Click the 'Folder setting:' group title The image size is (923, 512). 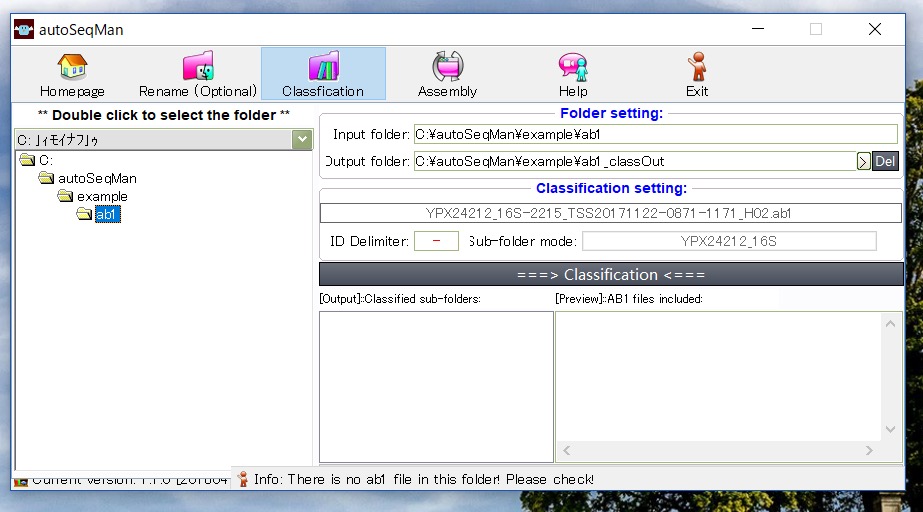pyautogui.click(x=612, y=113)
